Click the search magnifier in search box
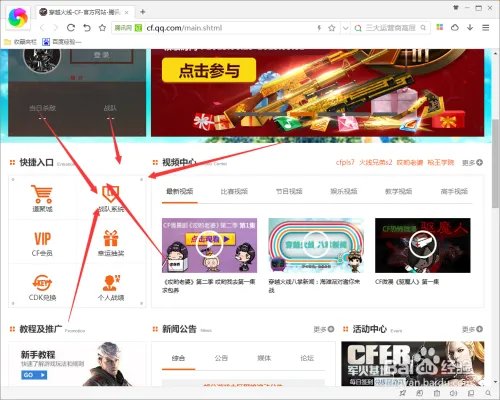500x400 pixels. pos(423,28)
